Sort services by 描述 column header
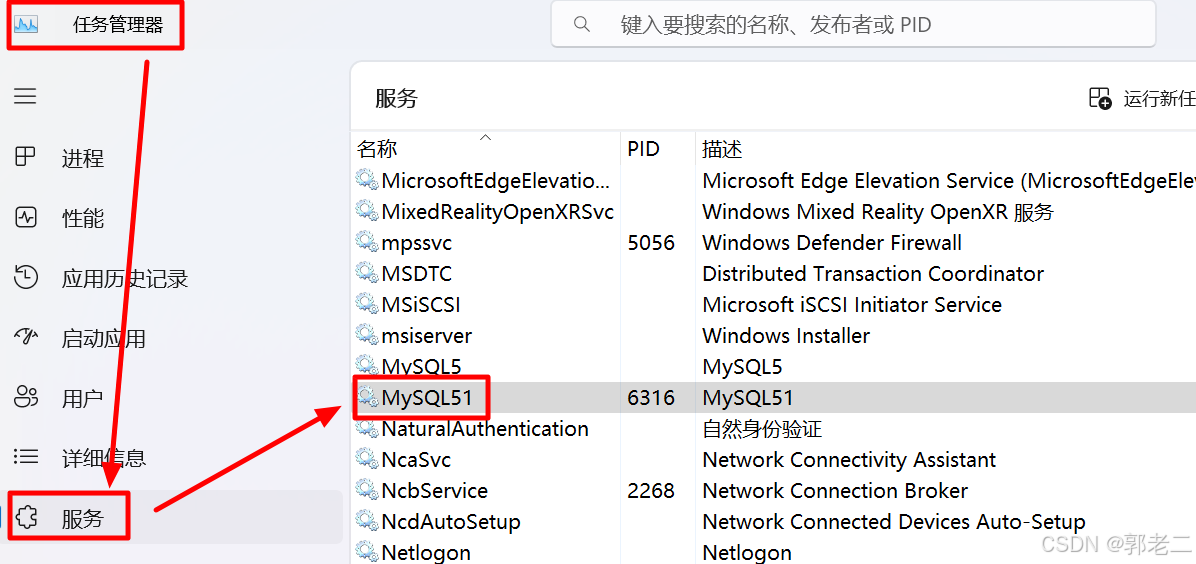1196x564 pixels. pyautogui.click(x=722, y=149)
